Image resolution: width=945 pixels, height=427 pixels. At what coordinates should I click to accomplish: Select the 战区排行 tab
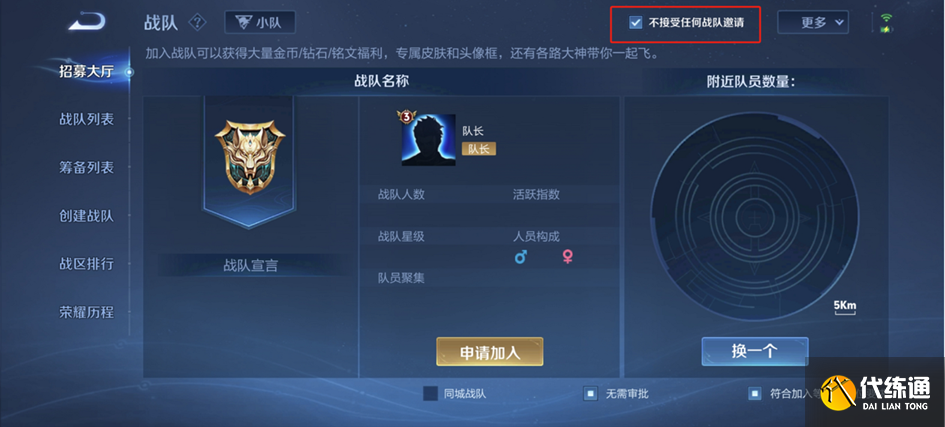[86, 264]
